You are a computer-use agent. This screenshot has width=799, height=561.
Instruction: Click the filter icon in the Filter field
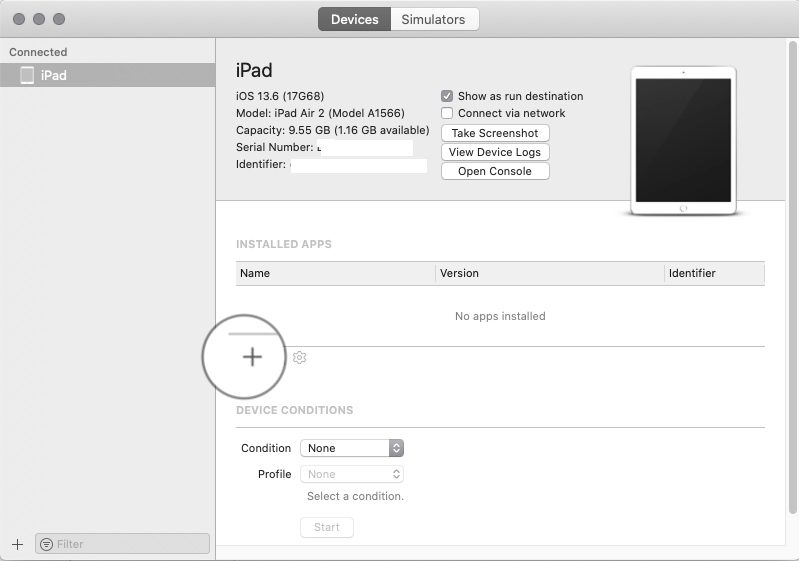pyautogui.click(x=46, y=544)
